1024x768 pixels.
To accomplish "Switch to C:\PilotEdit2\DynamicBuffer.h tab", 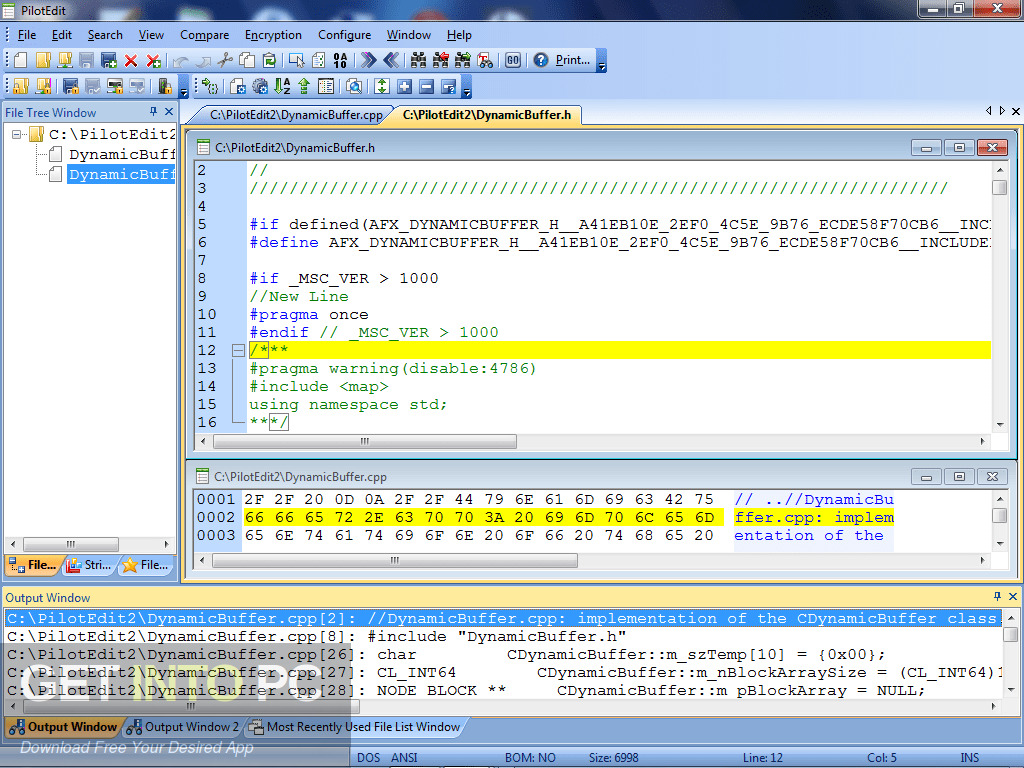I will pos(487,115).
